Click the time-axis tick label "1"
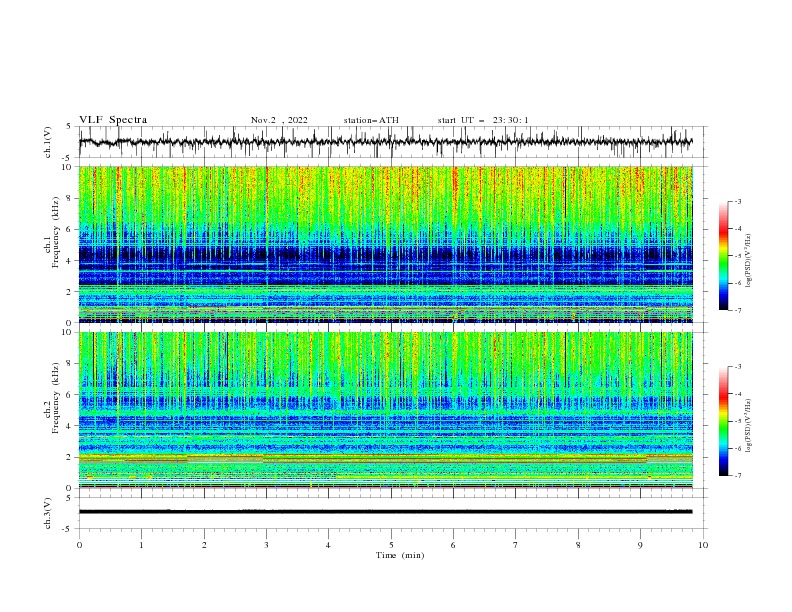Screen dimensions: 792x612 (x=141, y=545)
